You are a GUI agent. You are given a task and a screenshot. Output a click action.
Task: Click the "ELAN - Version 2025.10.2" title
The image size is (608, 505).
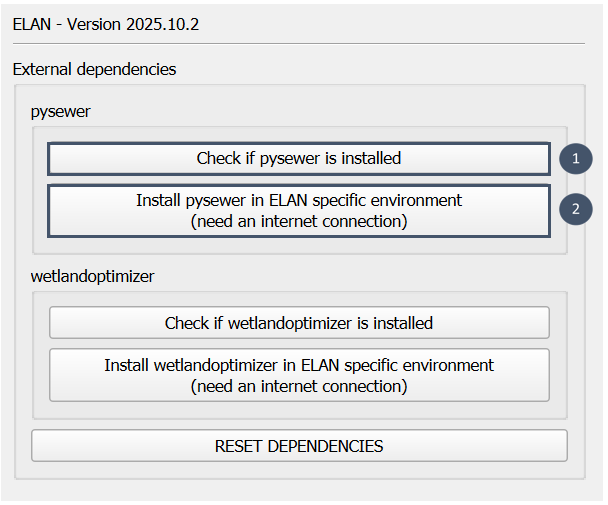coord(106,24)
